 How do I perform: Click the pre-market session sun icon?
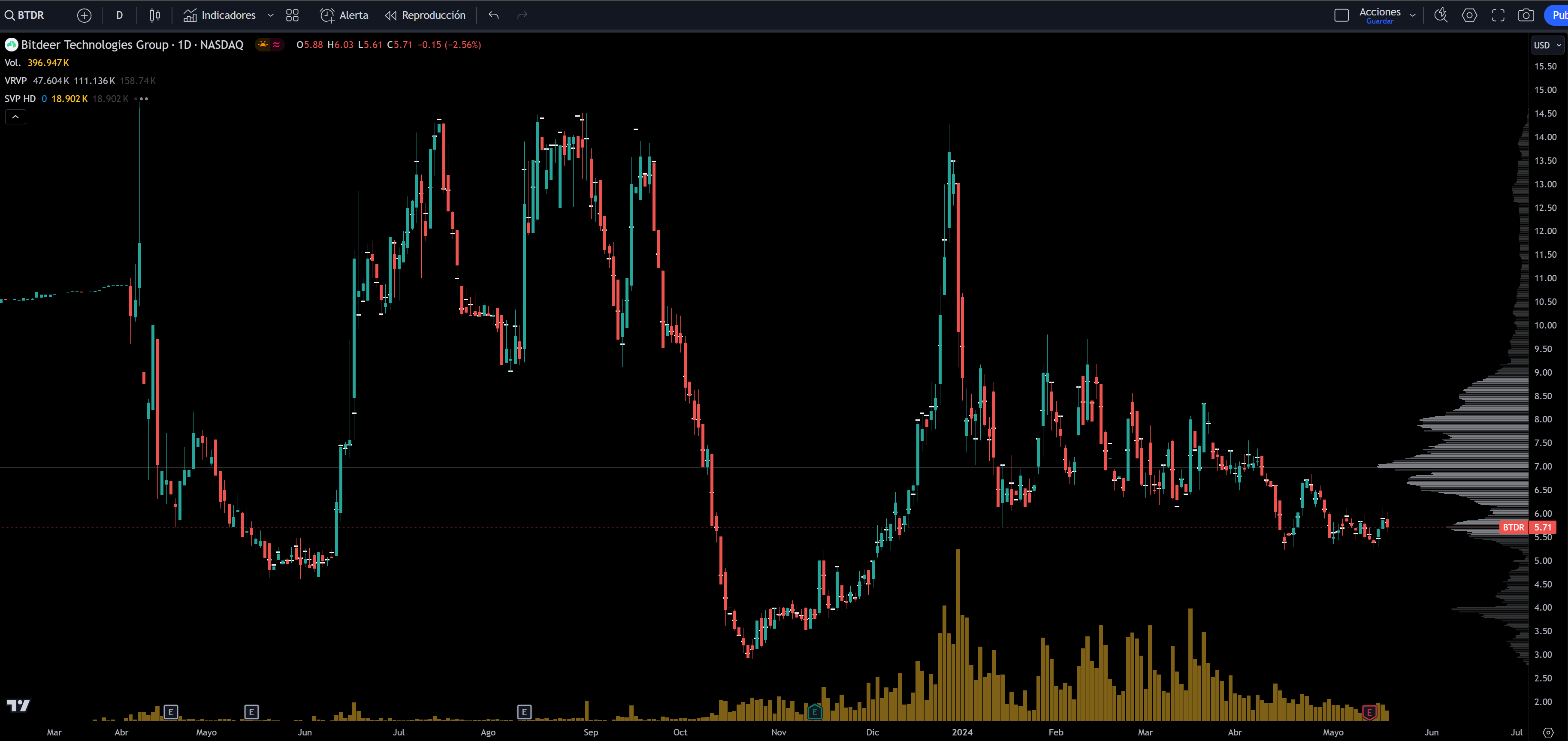point(263,45)
